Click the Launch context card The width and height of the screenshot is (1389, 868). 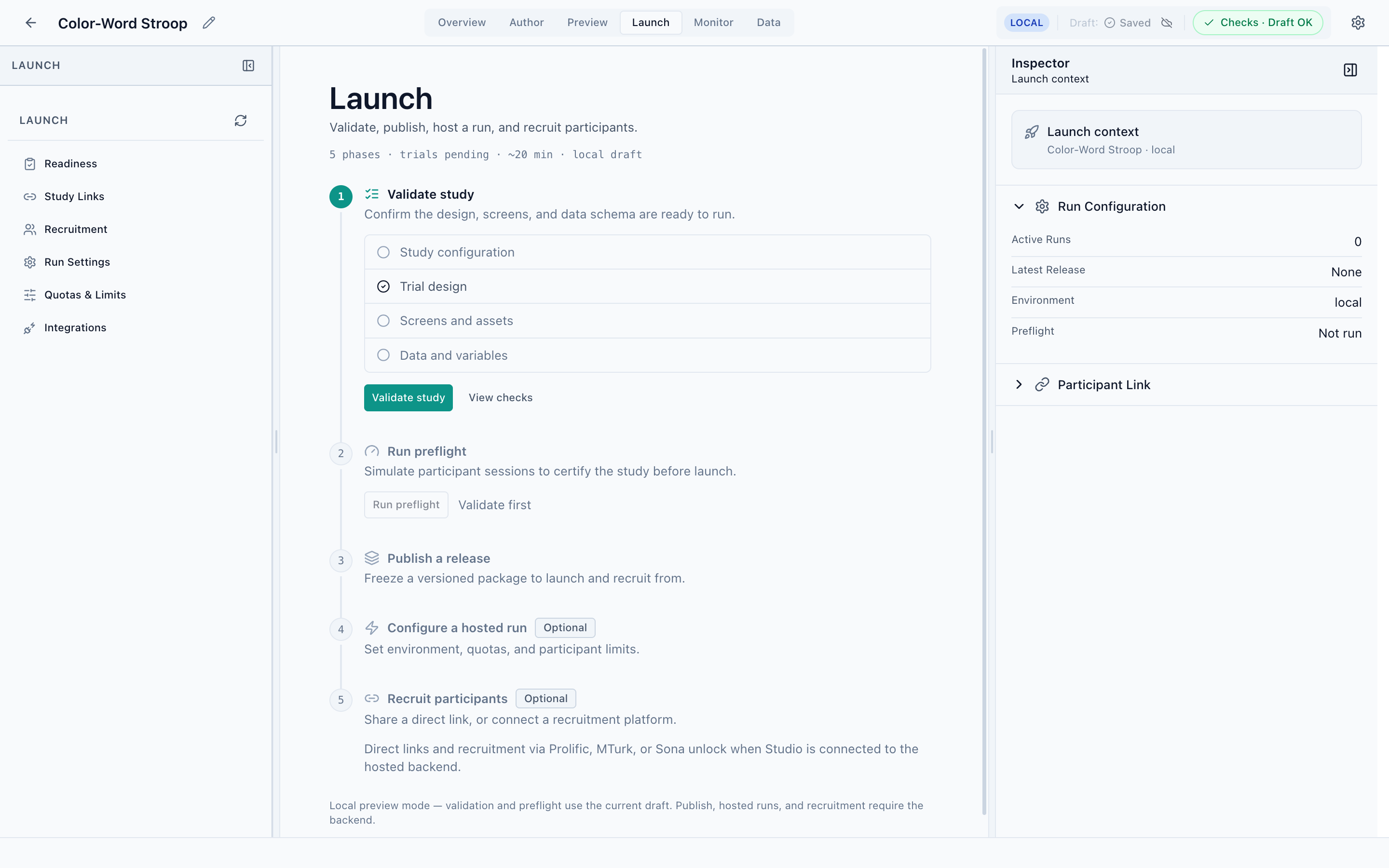(1186, 139)
